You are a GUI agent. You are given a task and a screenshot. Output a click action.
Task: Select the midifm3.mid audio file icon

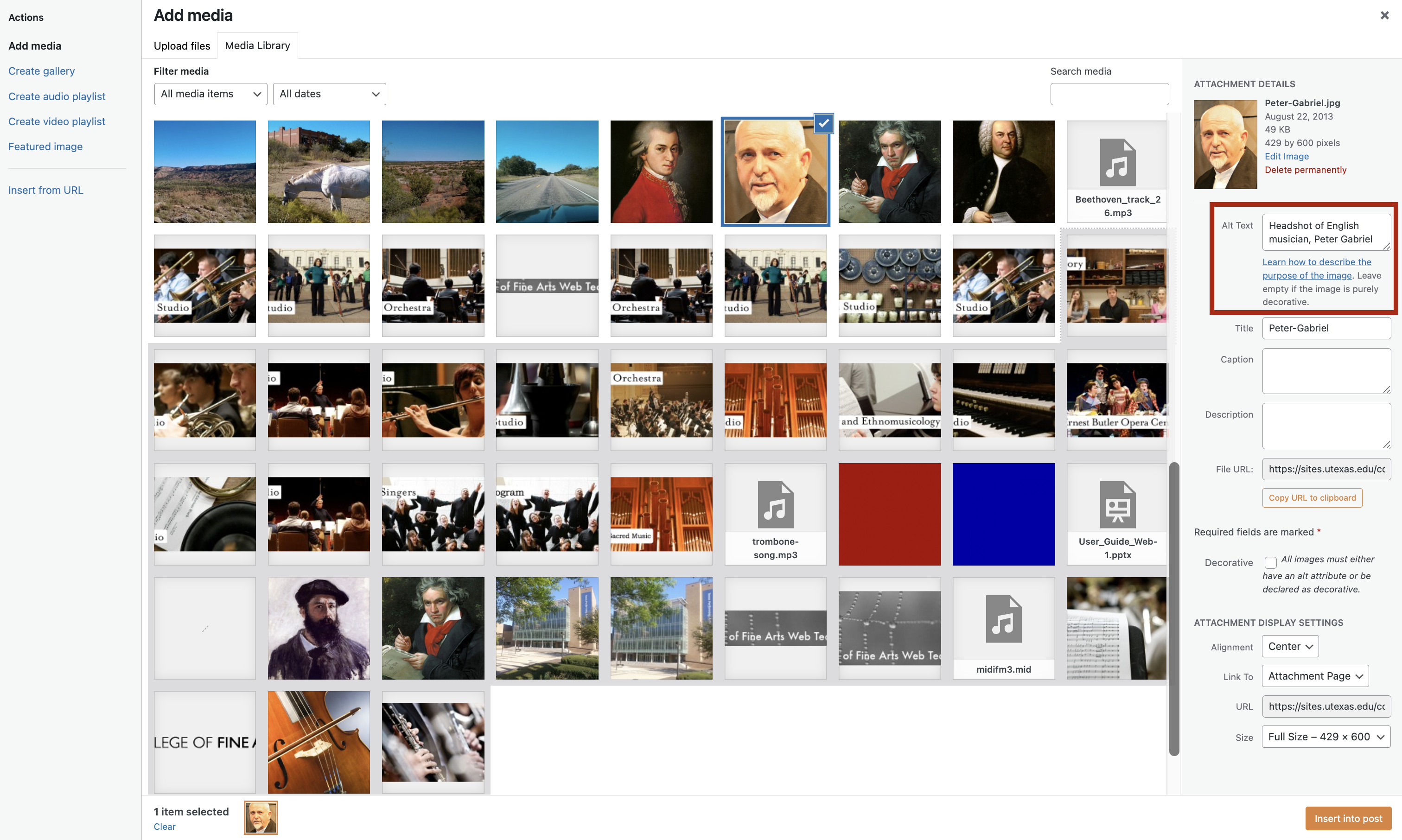(x=1003, y=619)
